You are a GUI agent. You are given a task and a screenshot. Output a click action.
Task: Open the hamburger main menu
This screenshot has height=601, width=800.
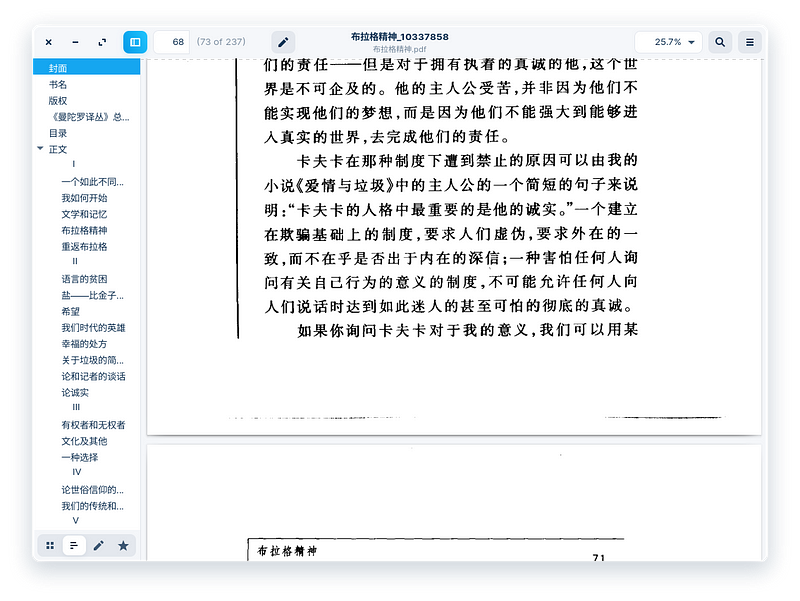coord(749,42)
